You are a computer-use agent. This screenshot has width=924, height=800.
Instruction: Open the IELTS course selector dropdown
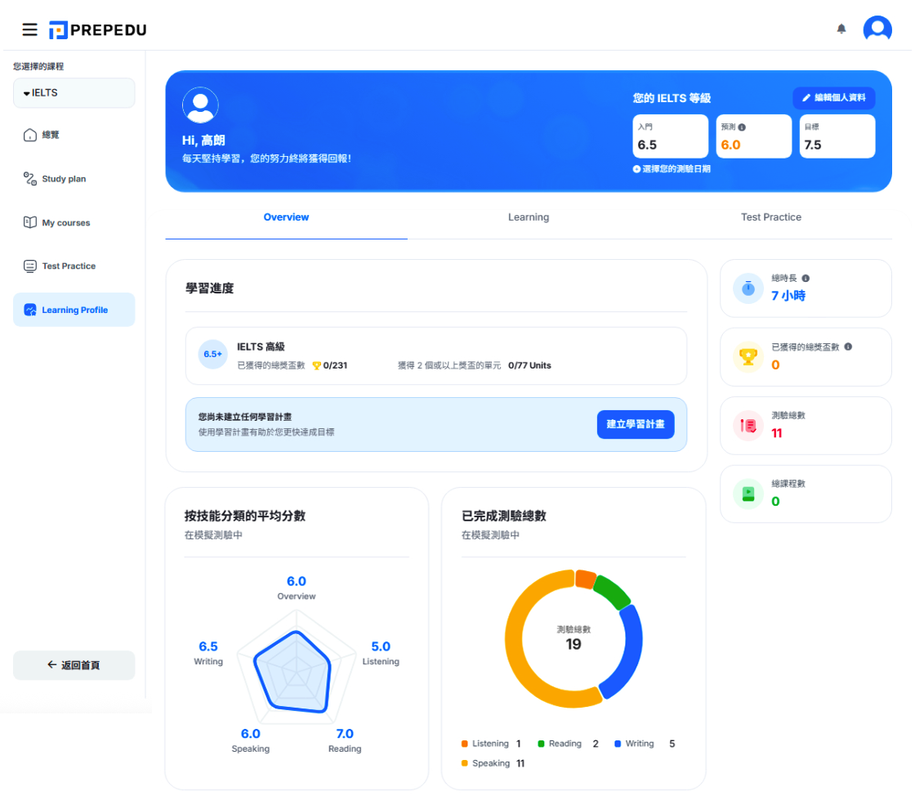73,92
